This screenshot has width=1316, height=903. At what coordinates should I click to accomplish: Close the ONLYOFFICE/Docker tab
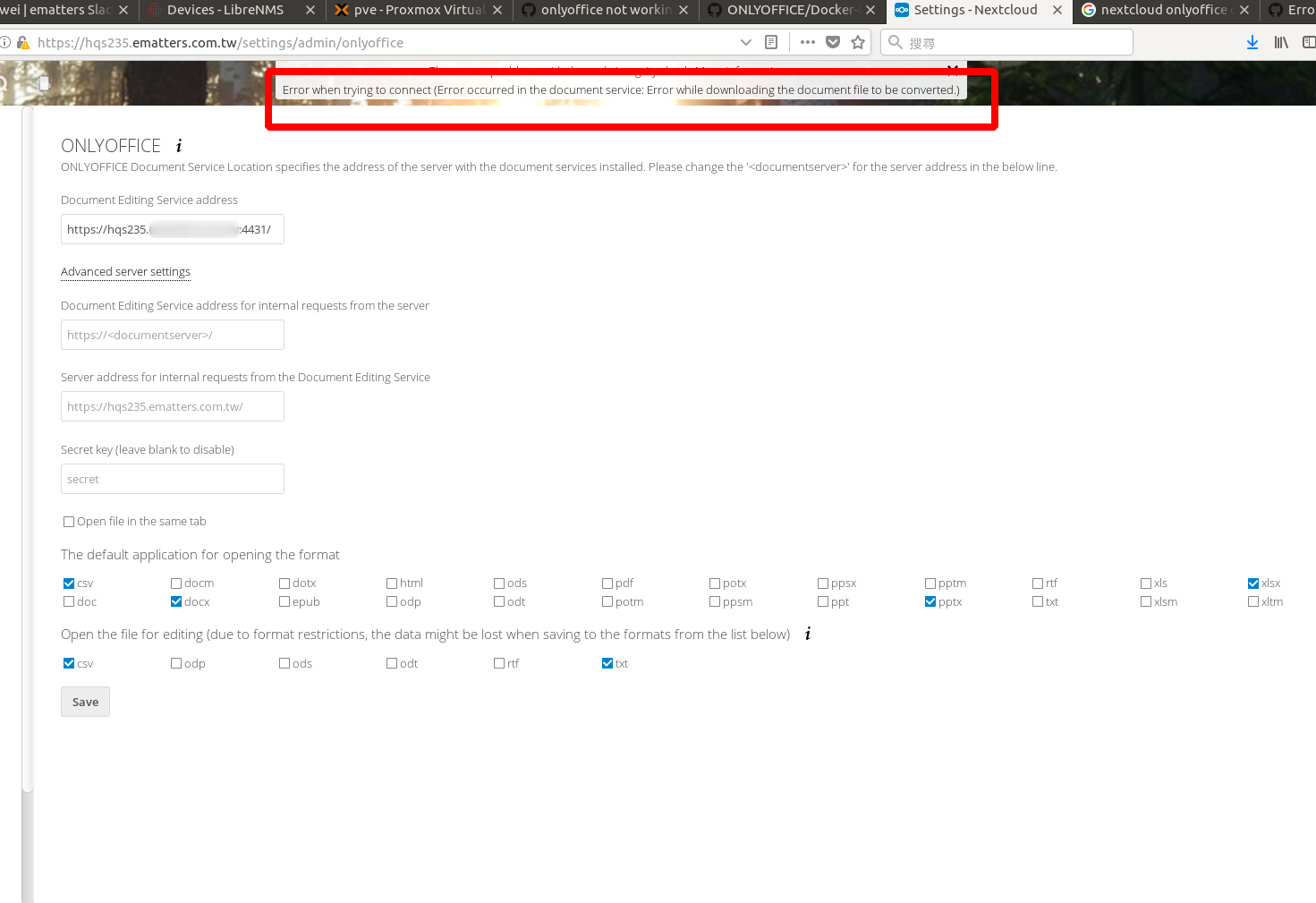870,10
